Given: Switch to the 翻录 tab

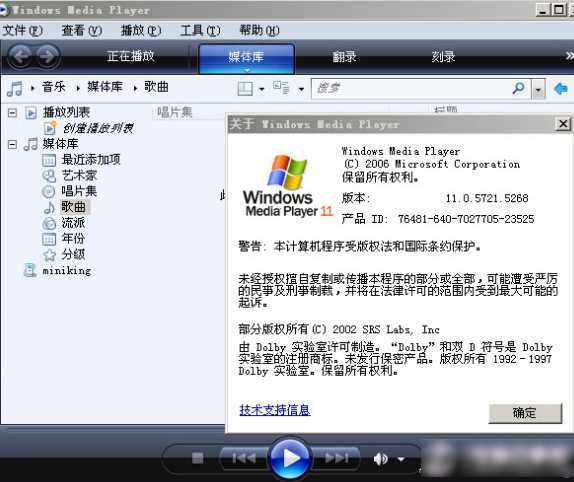Looking at the screenshot, I should tap(344, 57).
